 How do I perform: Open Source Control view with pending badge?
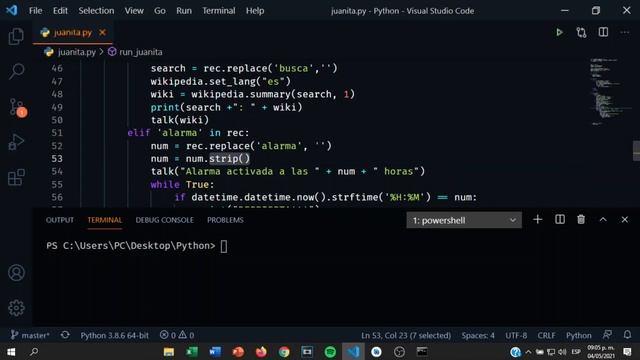(17, 107)
